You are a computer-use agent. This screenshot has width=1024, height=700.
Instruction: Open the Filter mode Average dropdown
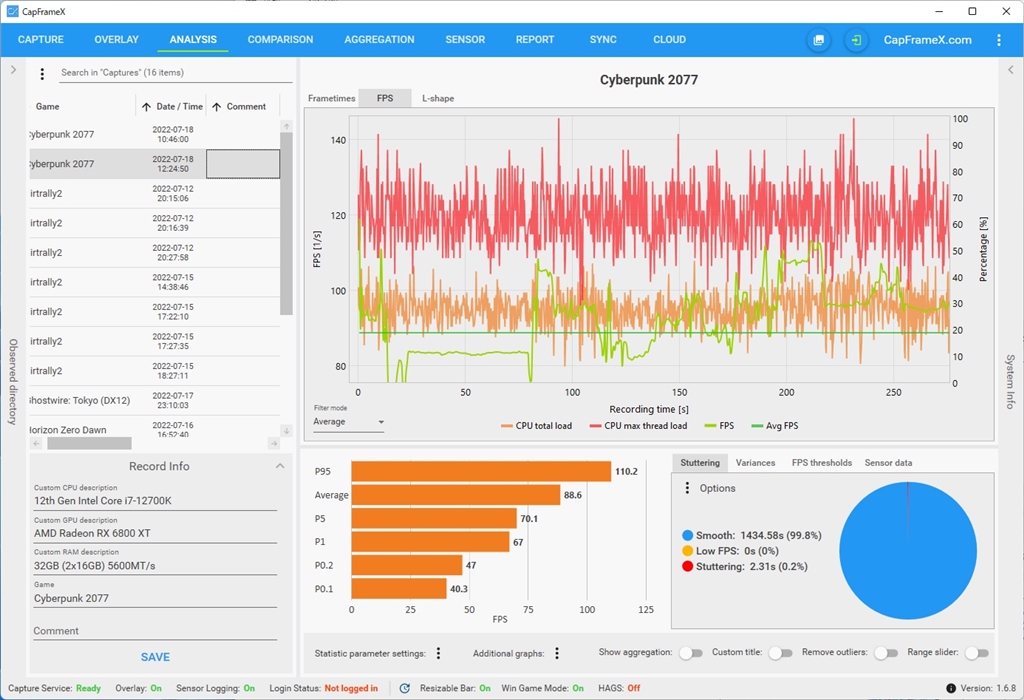[x=348, y=422]
